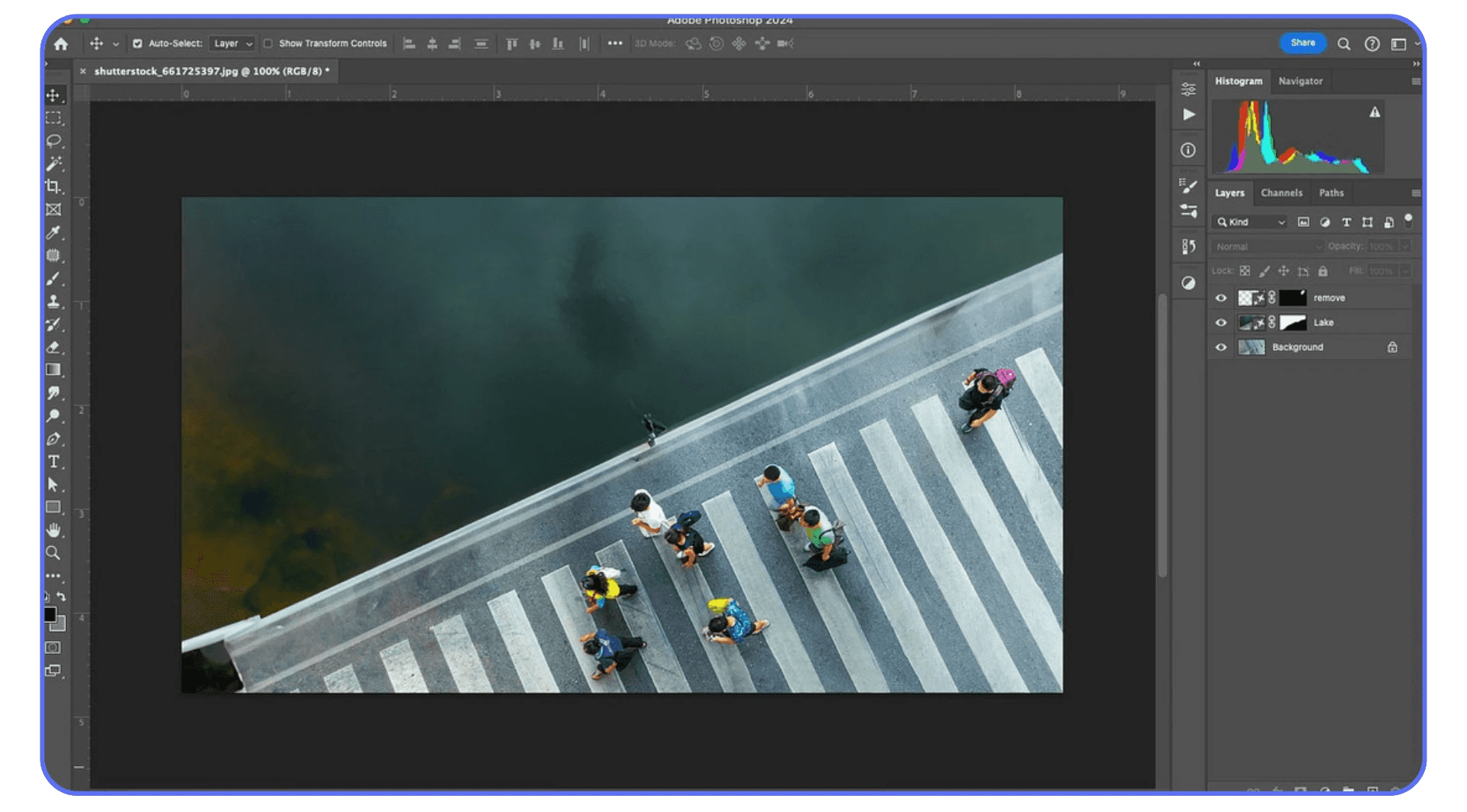Click the Share button
This screenshot has height=812, width=1467.
click(1303, 43)
